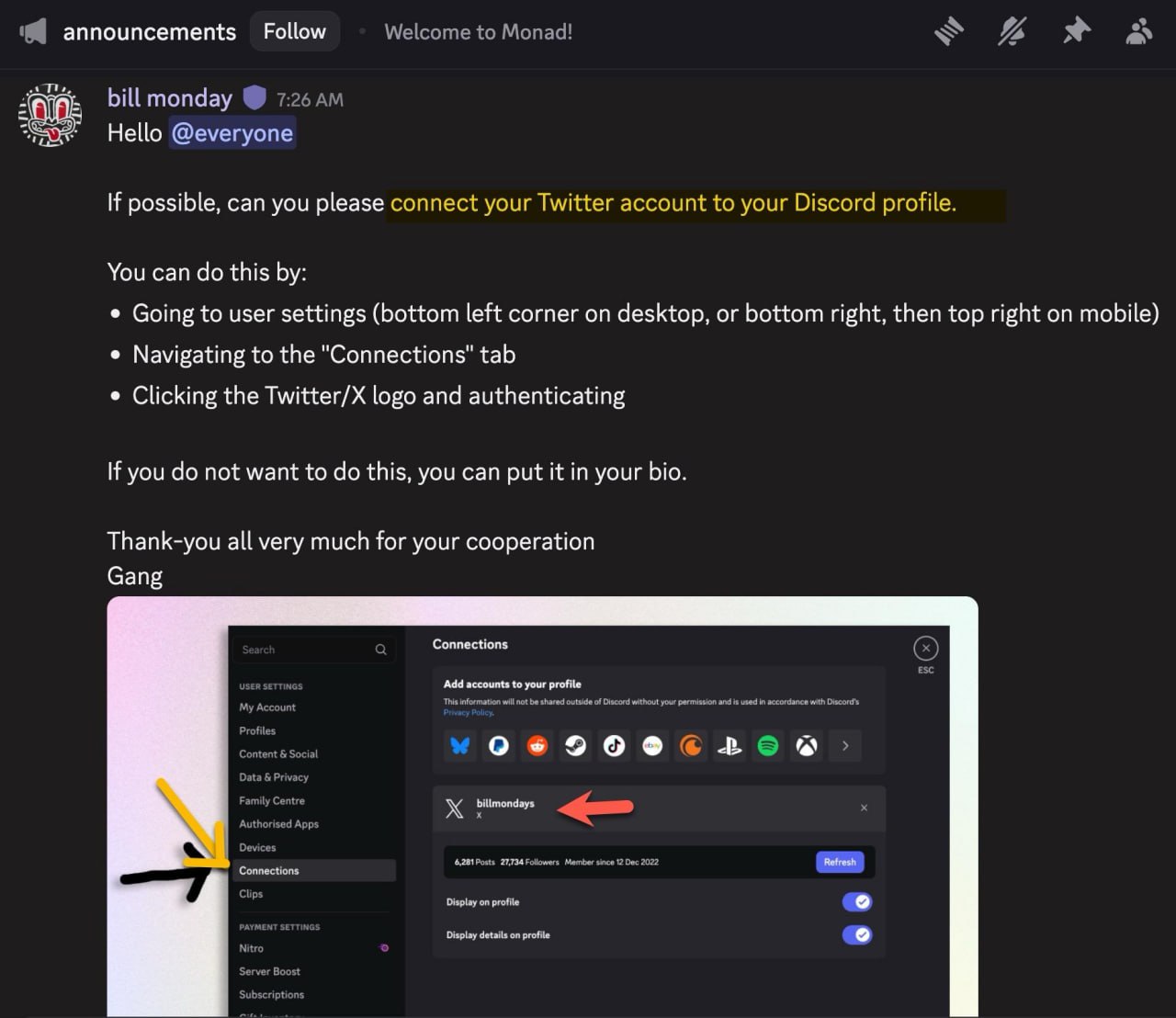Viewport: 1176px width, 1018px height.
Task: Click the 7:26 AM message timestamp
Action: (x=310, y=100)
